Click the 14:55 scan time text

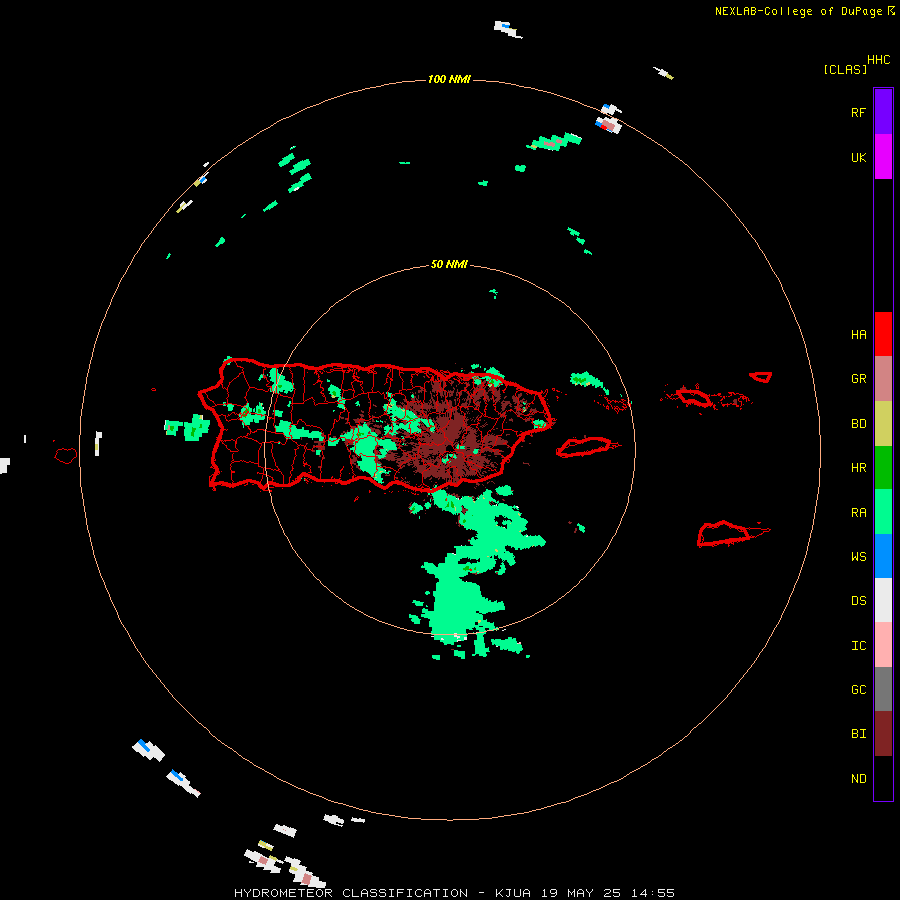[652, 893]
